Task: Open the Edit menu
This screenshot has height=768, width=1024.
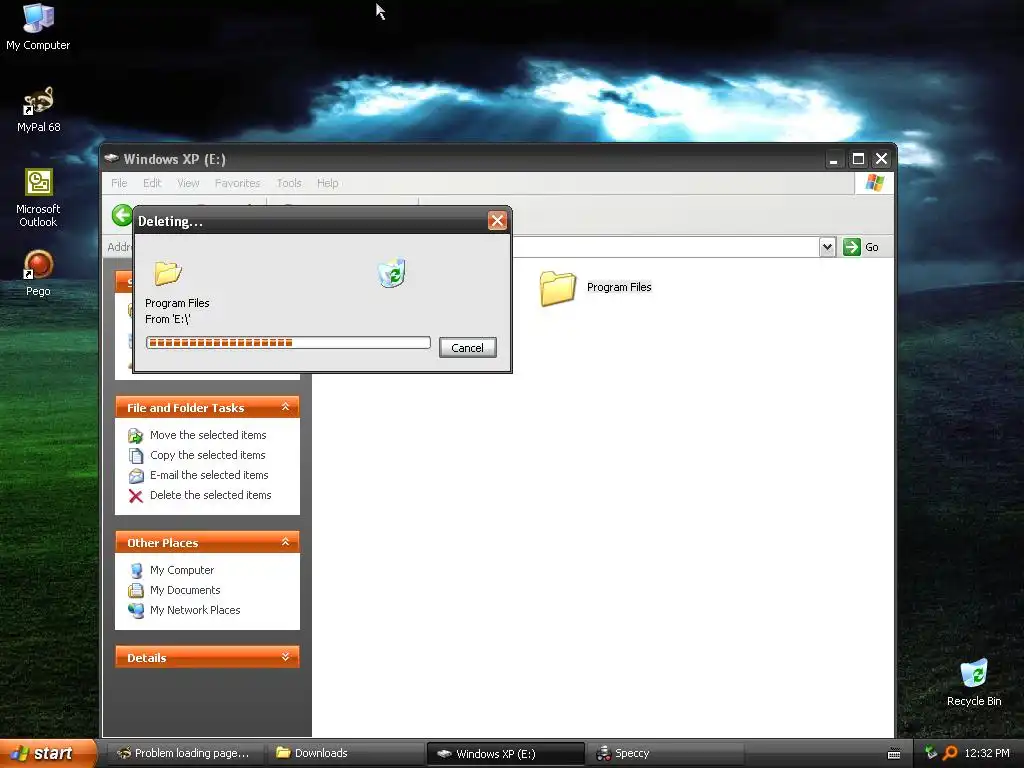Action: click(152, 183)
